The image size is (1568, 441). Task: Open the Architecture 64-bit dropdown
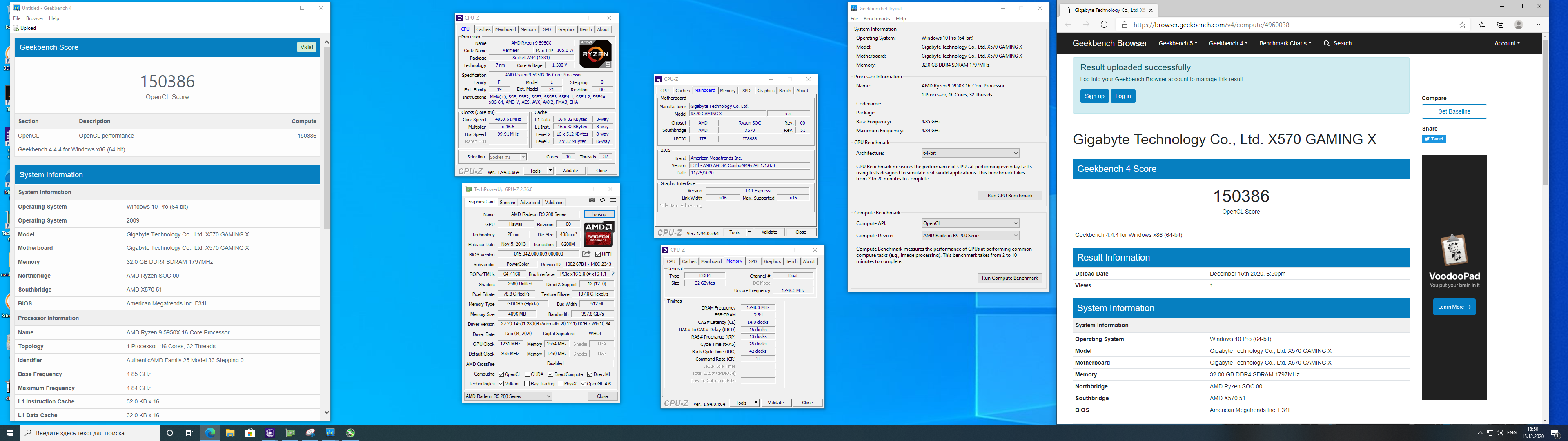pyautogui.click(x=970, y=153)
